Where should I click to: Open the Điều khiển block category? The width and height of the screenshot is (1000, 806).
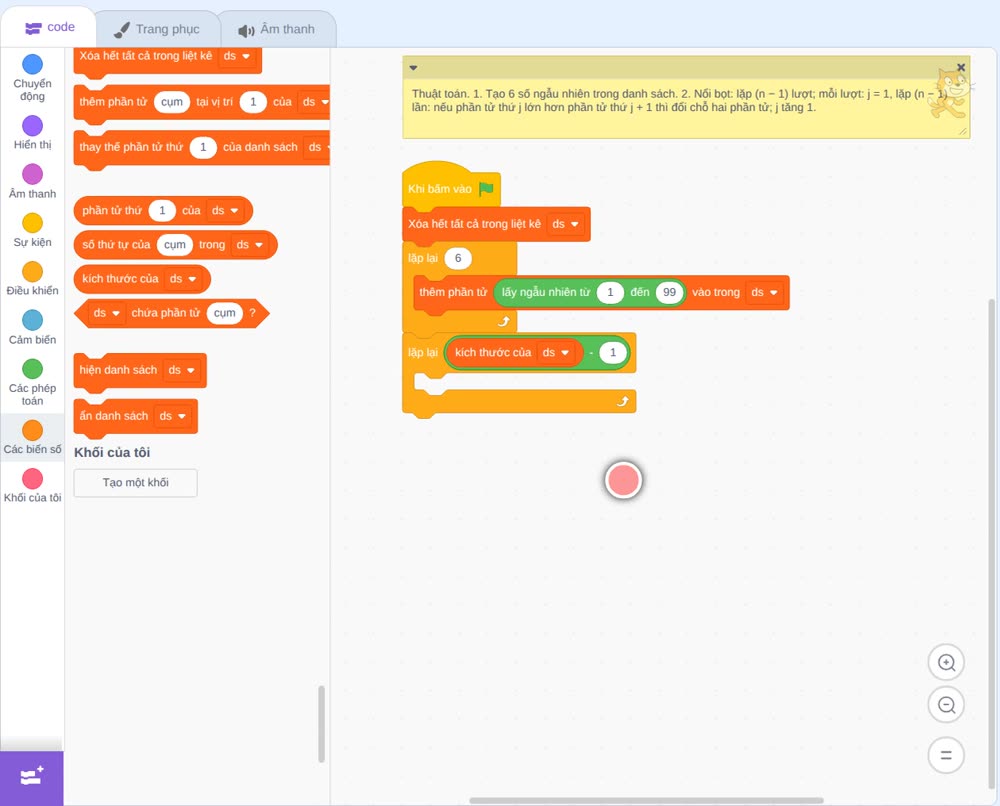pos(32,279)
